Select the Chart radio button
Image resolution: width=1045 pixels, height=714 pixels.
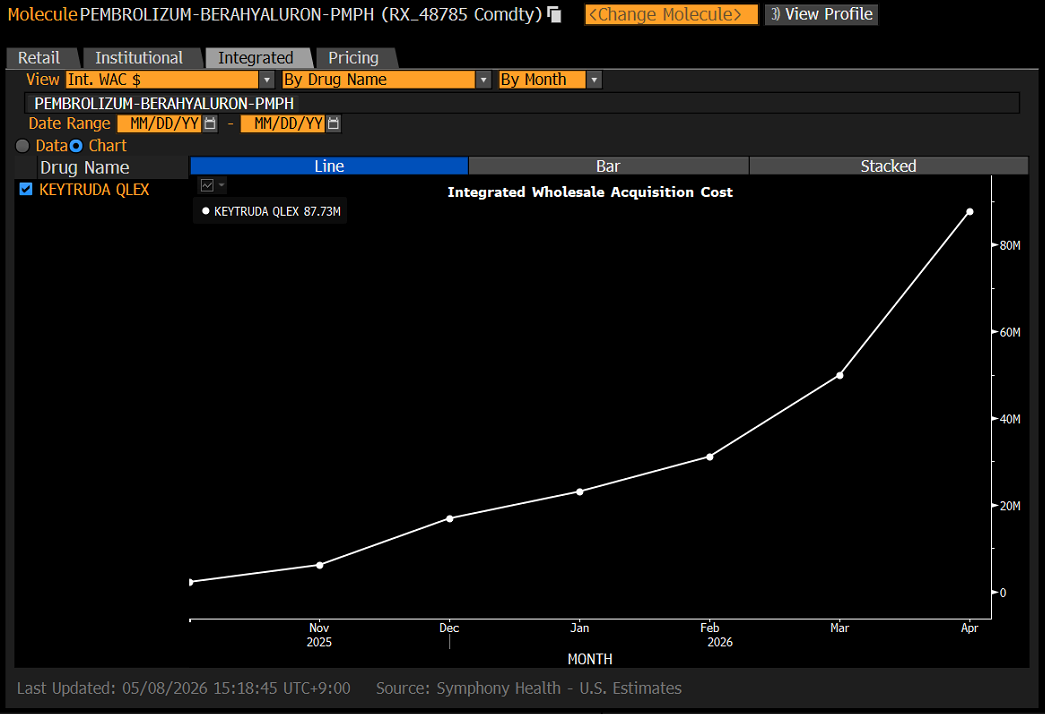point(76,146)
